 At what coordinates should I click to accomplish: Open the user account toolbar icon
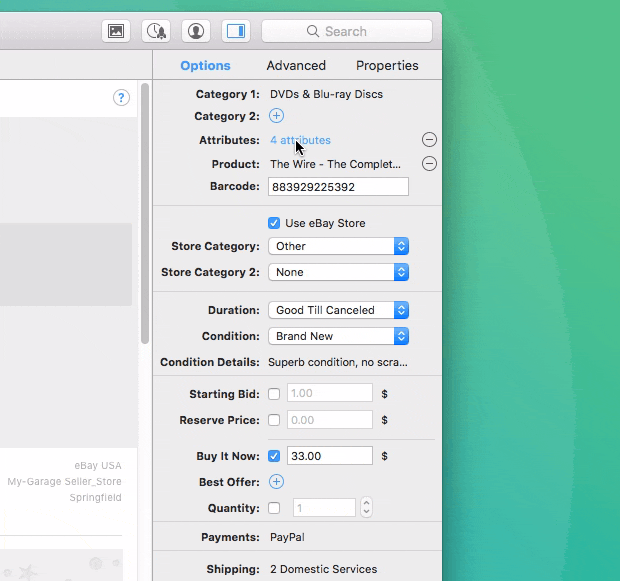point(196,31)
